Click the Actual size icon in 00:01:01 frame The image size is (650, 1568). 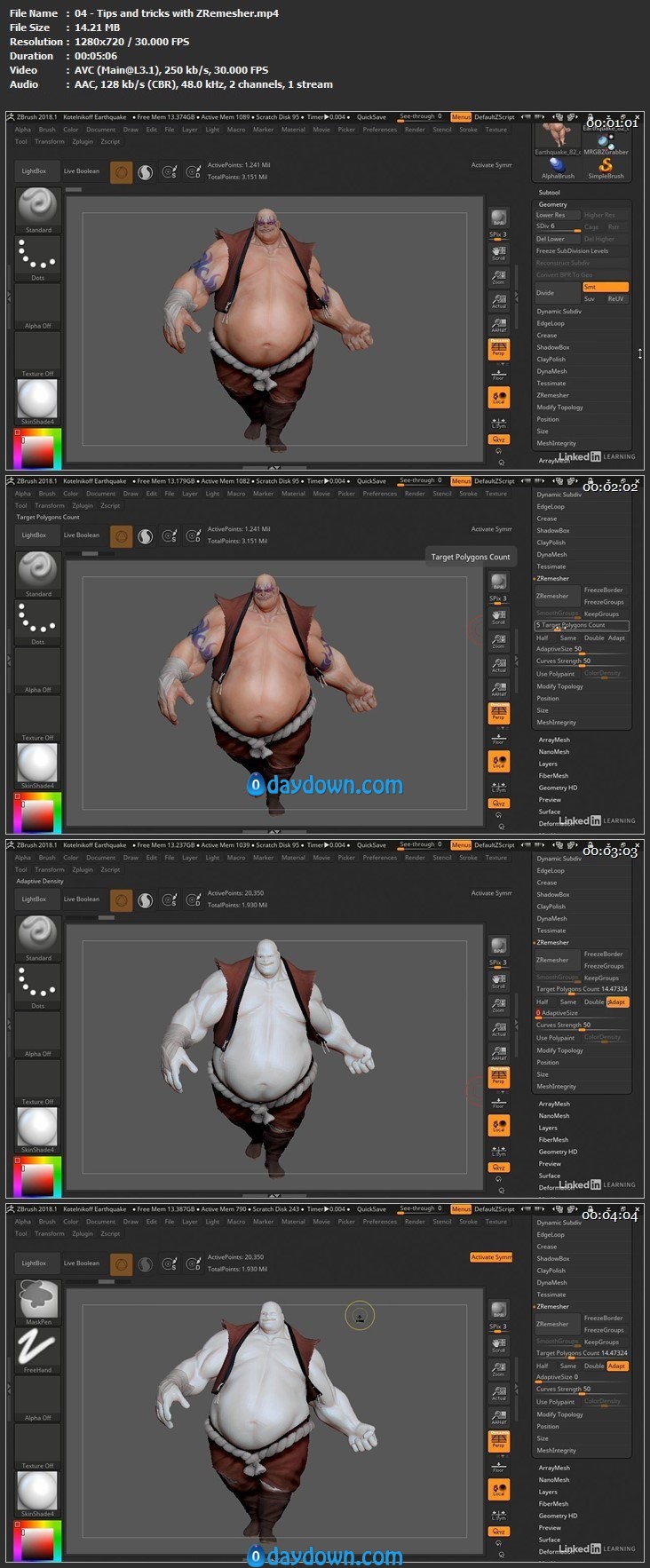tap(498, 300)
